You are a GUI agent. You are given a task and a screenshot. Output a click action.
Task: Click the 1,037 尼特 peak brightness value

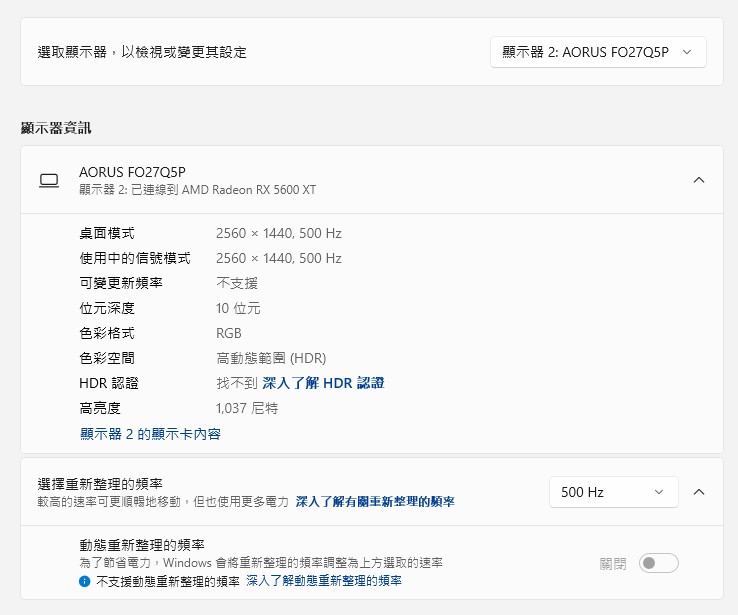(x=247, y=408)
